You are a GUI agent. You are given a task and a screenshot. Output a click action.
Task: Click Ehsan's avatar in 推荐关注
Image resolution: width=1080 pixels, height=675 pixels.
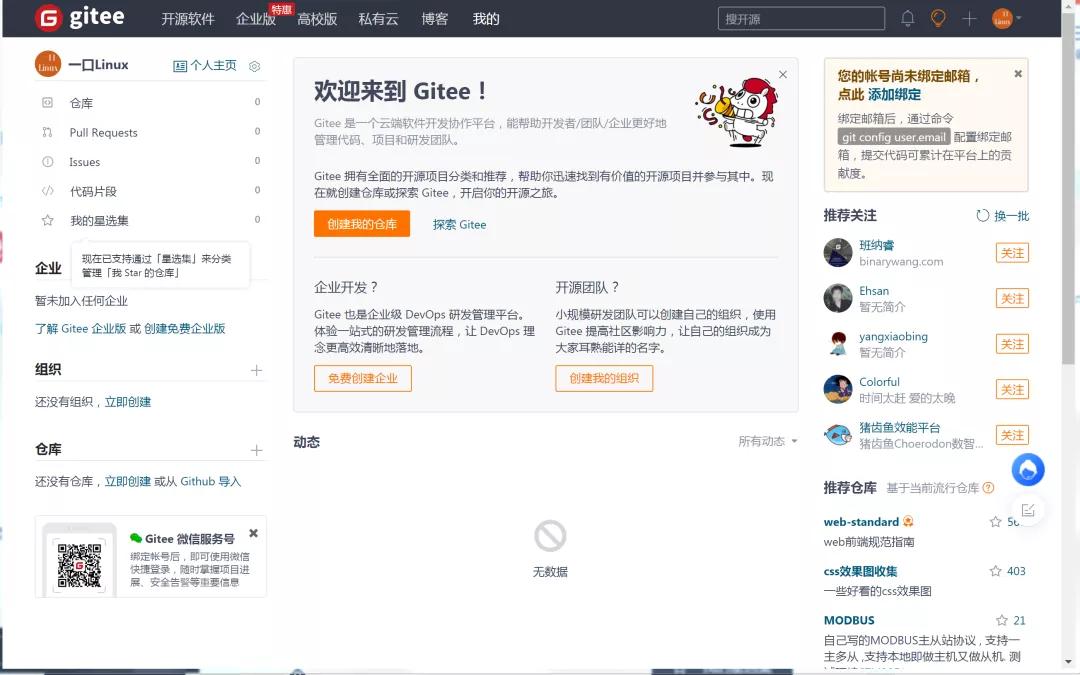coord(838,298)
